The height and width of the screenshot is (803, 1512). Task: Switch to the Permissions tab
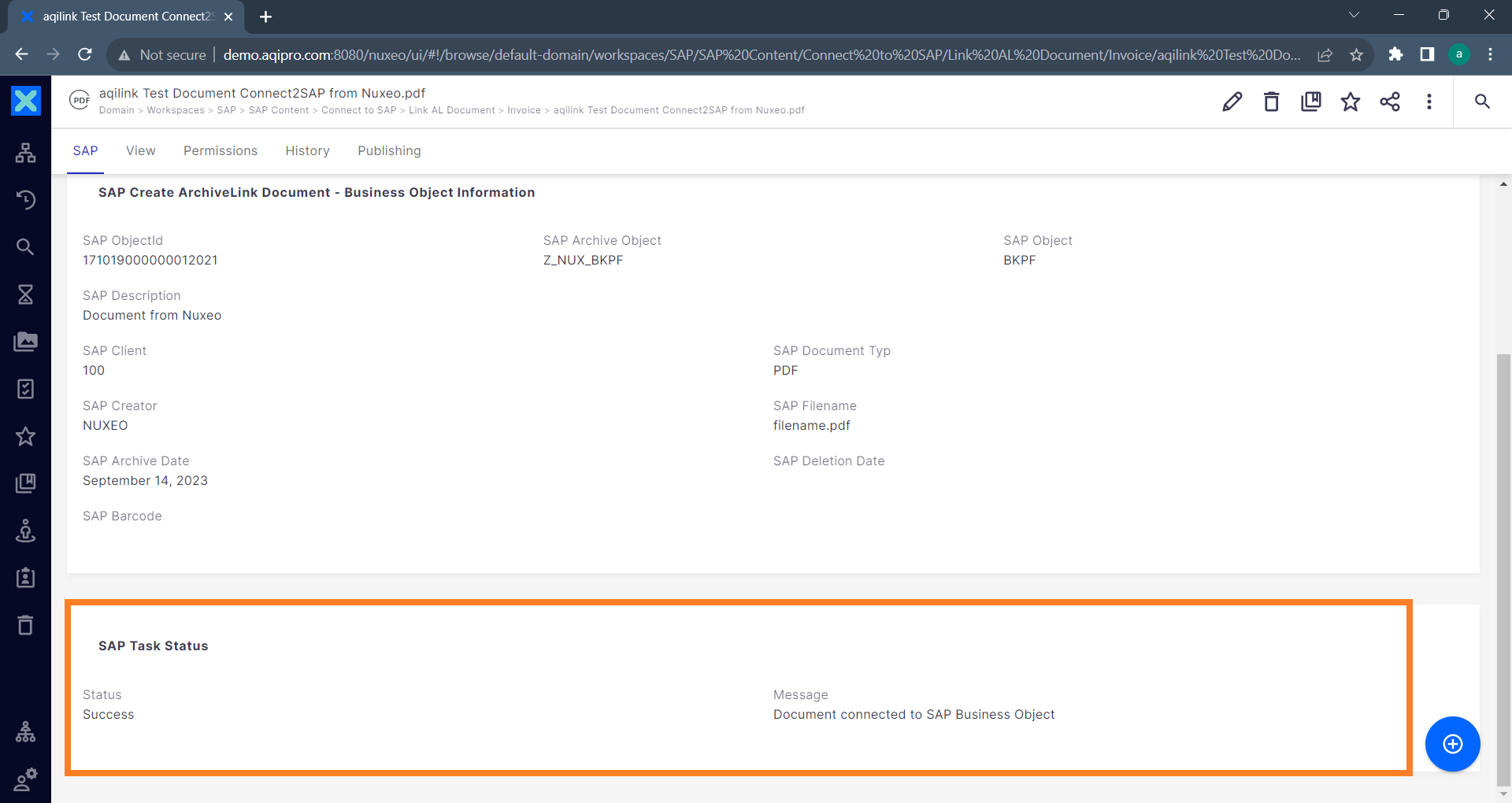220,151
